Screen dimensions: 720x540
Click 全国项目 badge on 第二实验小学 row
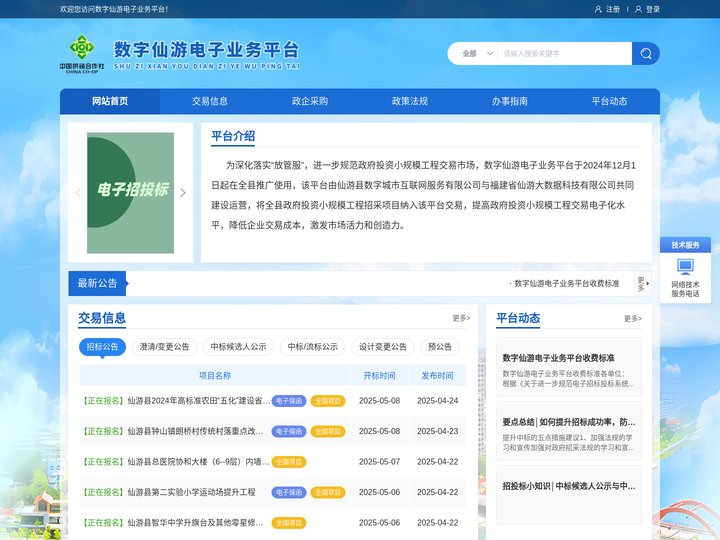coord(328,492)
